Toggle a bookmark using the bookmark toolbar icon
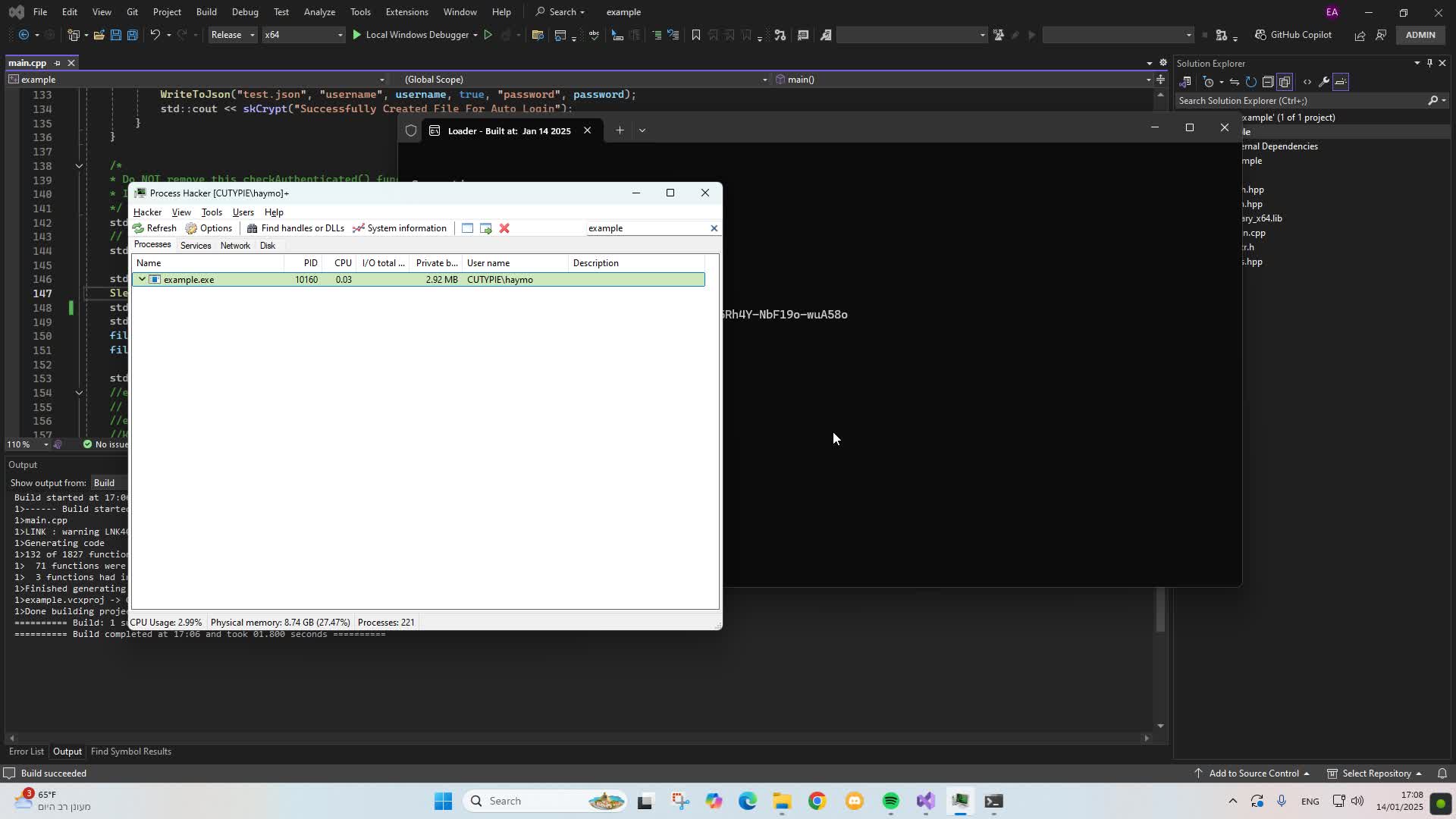This screenshot has height=819, width=1456. click(696, 35)
